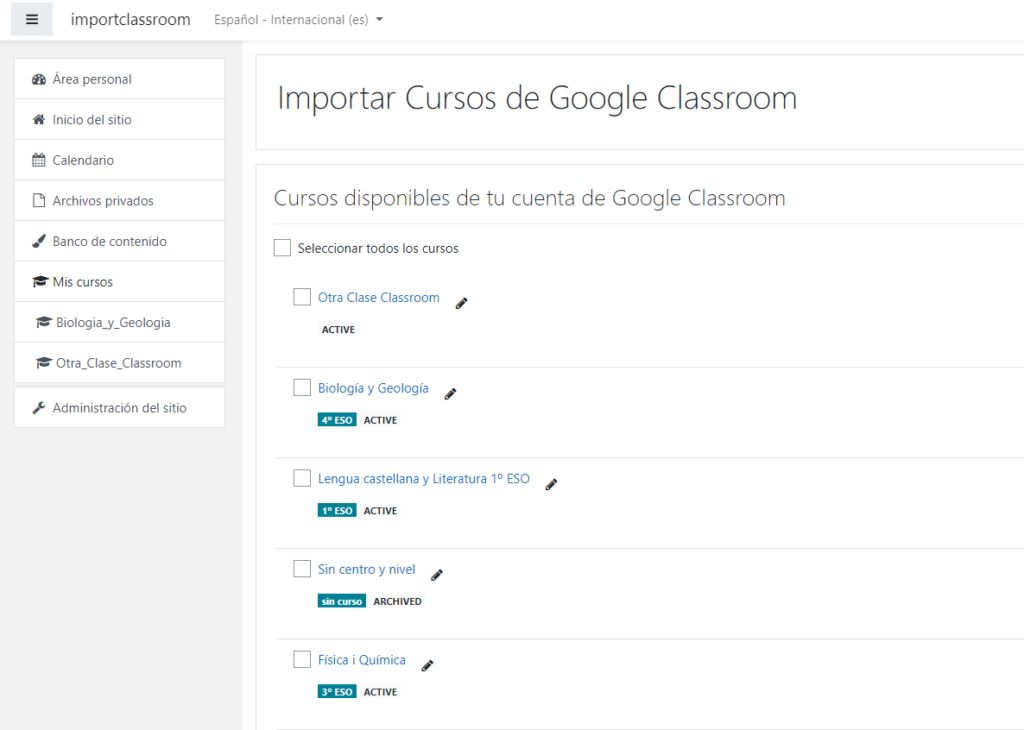This screenshot has width=1024, height=730.
Task: Edit the "Física i Química" course name
Action: (427, 664)
